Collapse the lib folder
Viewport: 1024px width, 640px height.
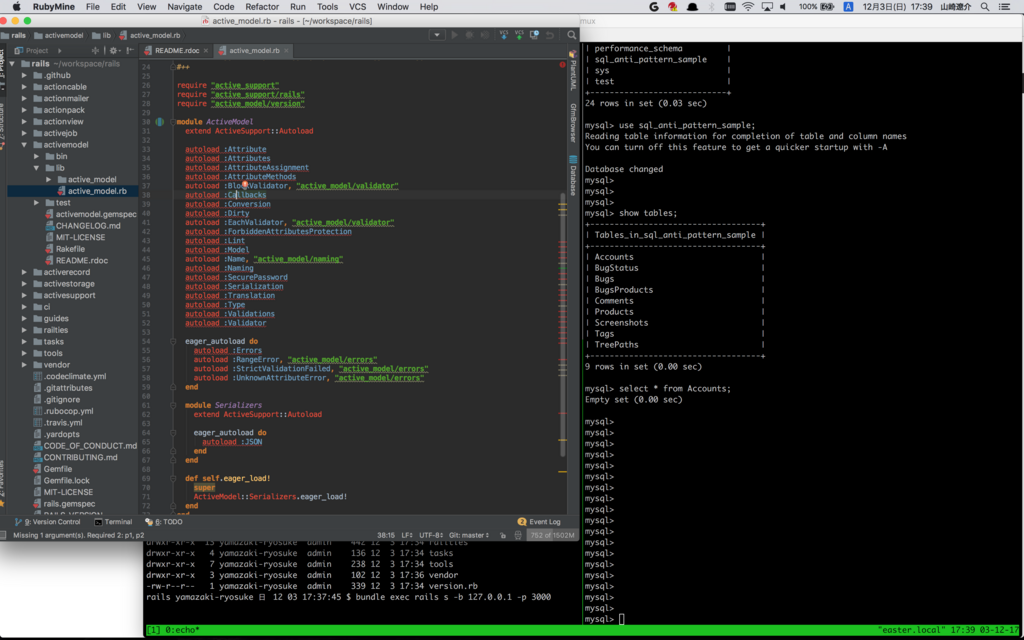coord(37,168)
